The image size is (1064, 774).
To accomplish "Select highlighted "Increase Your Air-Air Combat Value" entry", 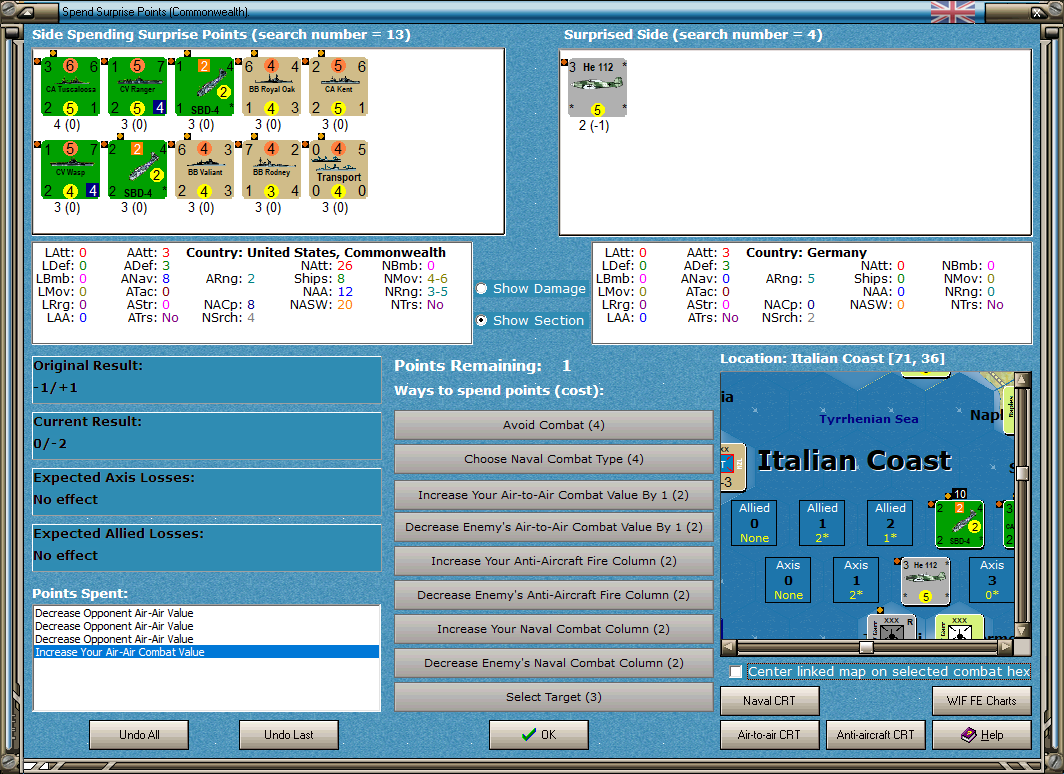I will coord(206,652).
